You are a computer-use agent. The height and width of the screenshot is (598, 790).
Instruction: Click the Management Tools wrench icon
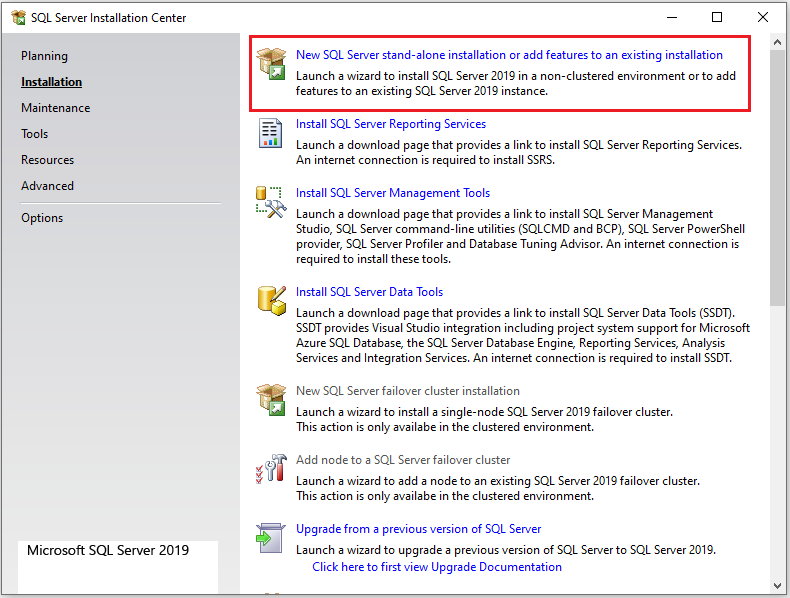pos(271,201)
